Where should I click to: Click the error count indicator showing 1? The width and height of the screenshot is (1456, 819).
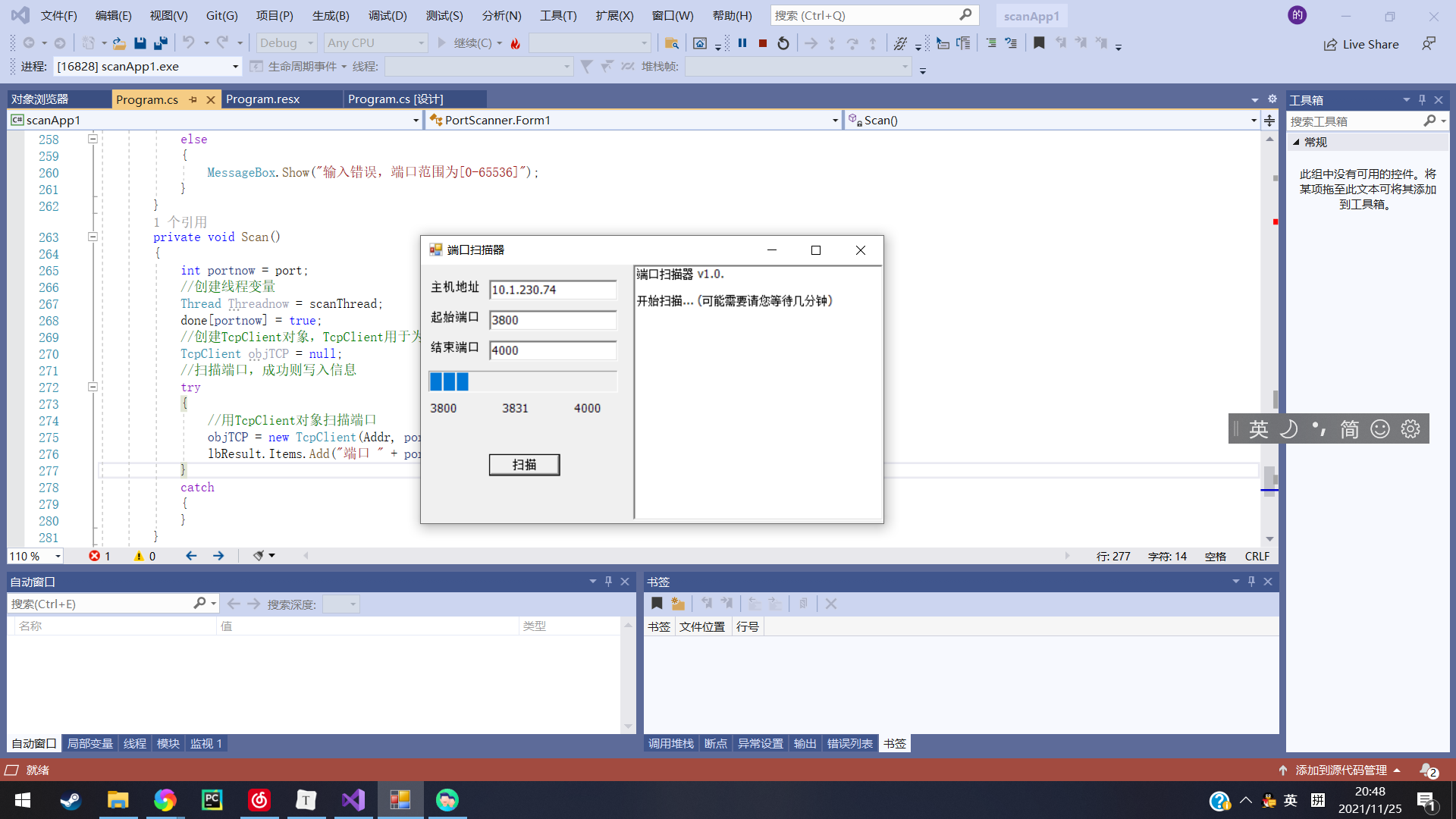(99, 556)
